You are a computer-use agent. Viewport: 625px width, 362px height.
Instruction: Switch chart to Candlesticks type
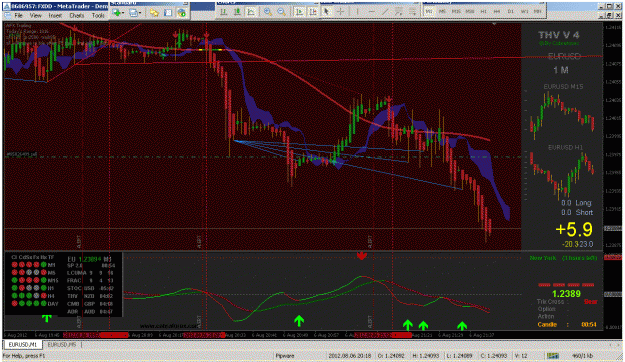pos(237,12)
